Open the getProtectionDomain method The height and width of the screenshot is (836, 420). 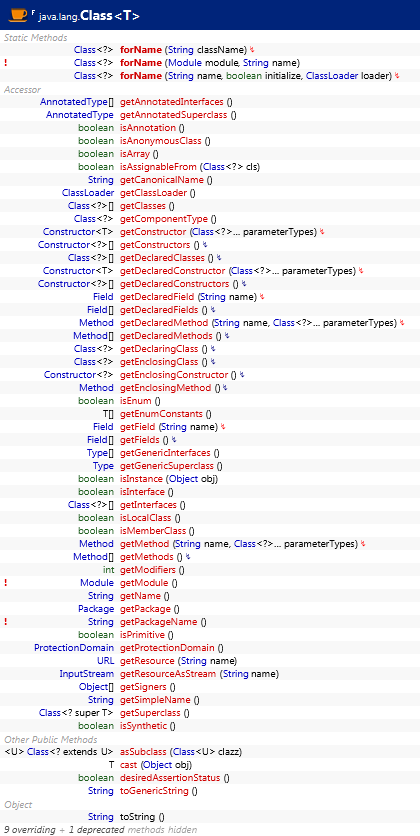coord(167,648)
